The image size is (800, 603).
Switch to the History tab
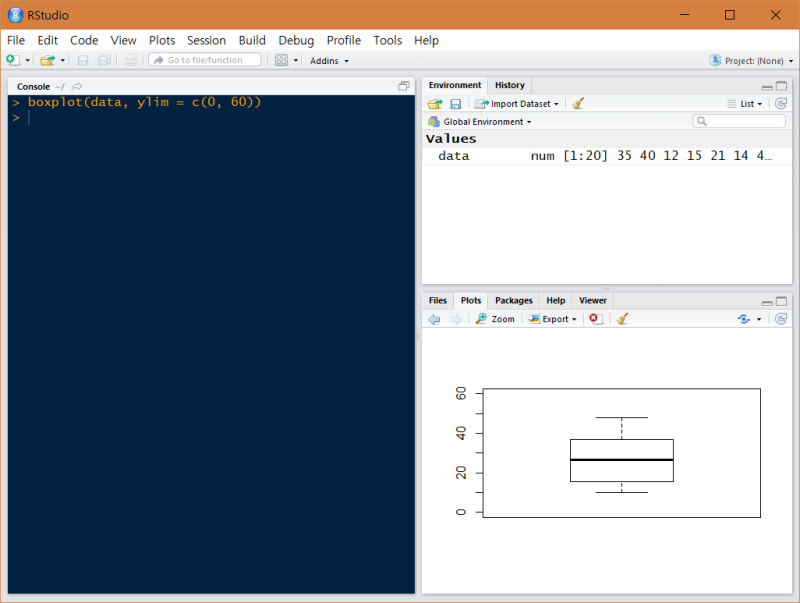tap(509, 85)
